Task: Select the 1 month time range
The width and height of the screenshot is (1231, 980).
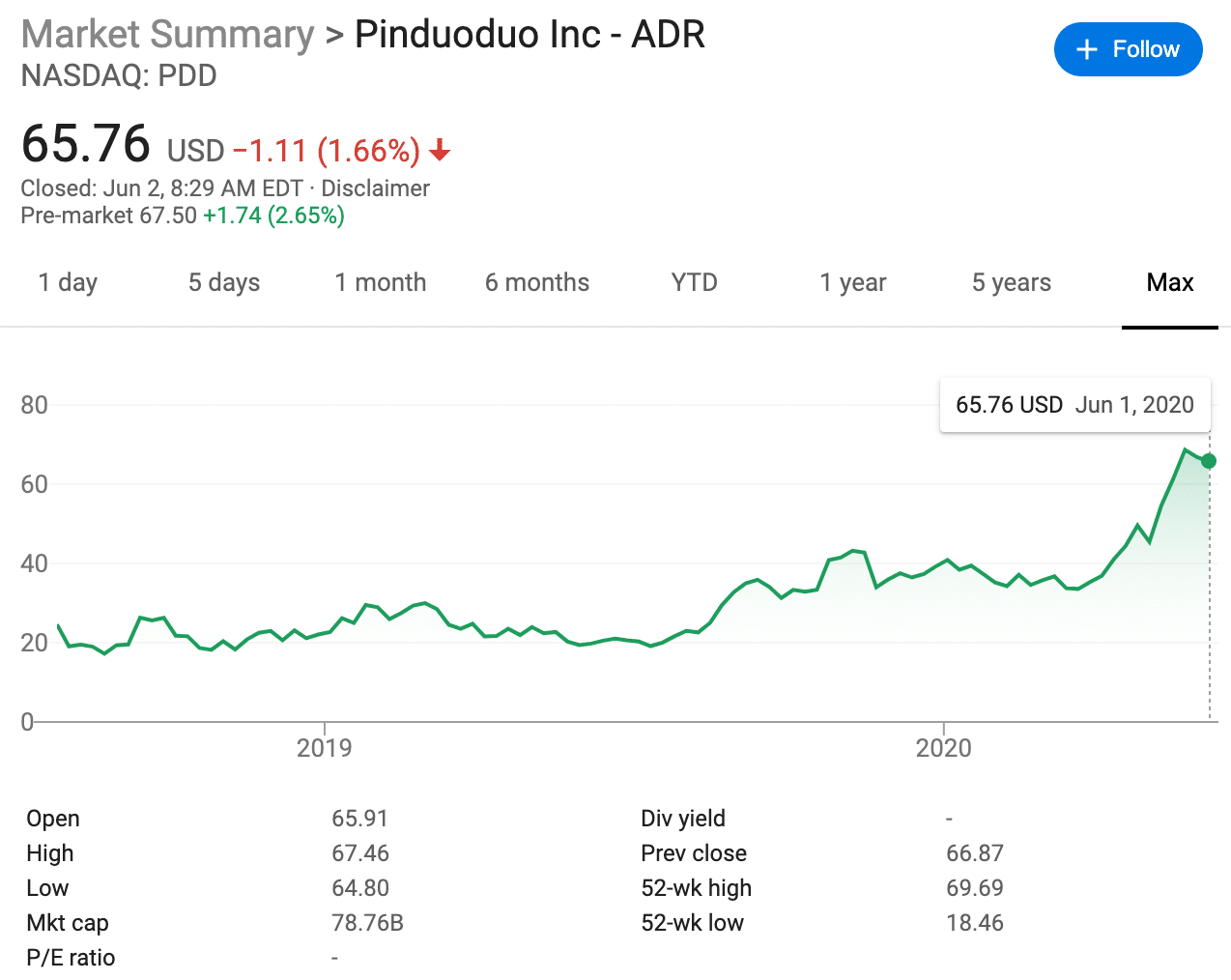Action: pyautogui.click(x=381, y=282)
